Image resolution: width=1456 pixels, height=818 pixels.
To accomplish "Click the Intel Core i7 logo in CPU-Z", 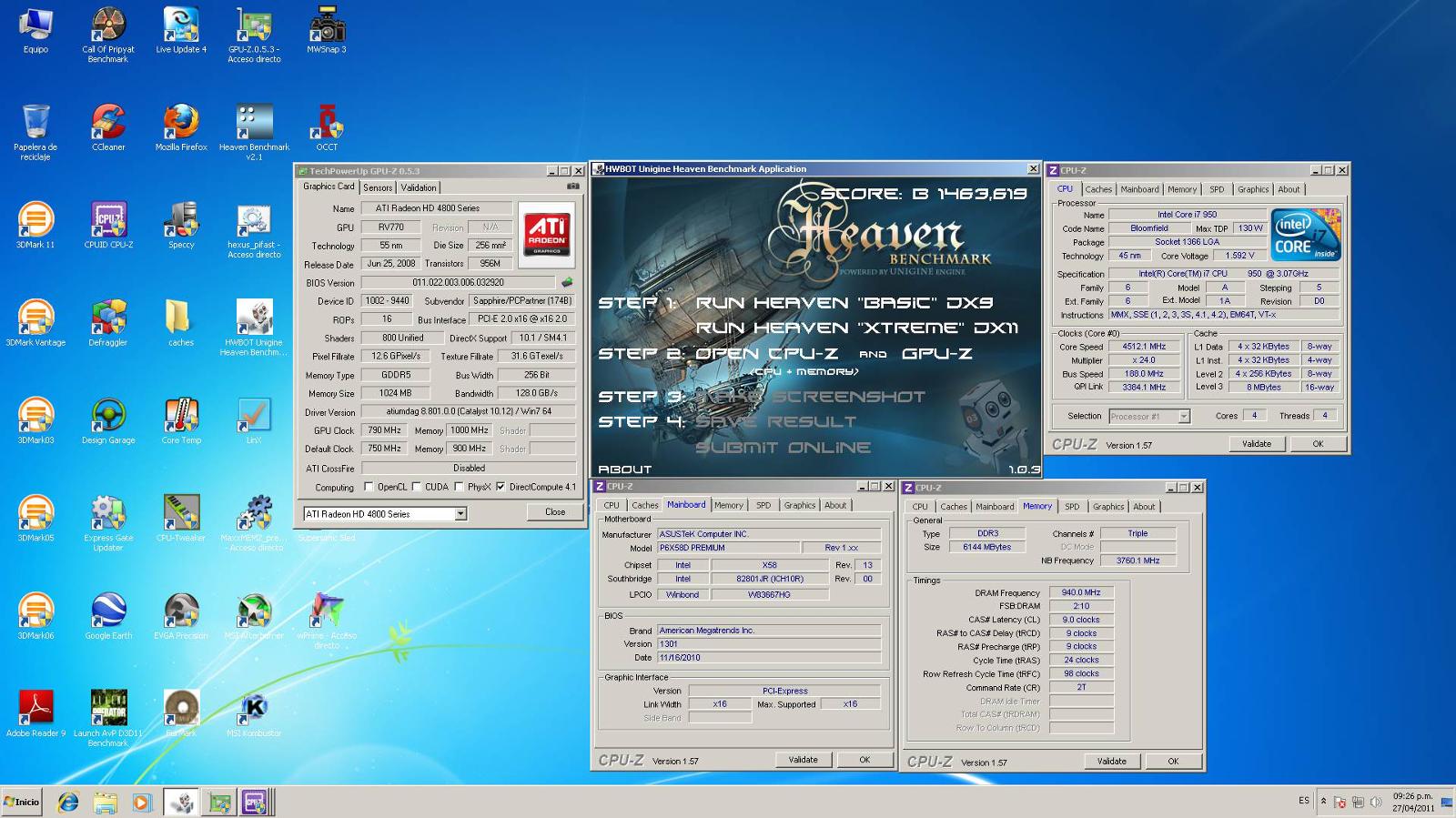I will [x=1306, y=236].
